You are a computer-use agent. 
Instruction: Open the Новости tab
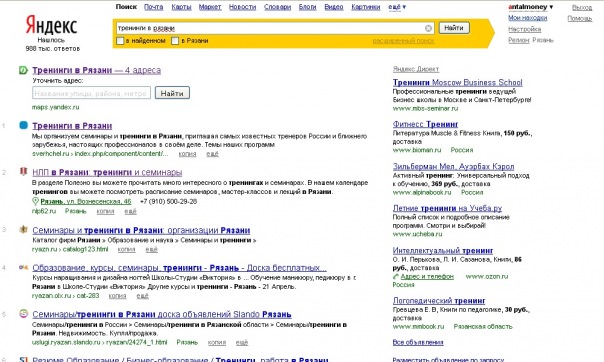[242, 7]
